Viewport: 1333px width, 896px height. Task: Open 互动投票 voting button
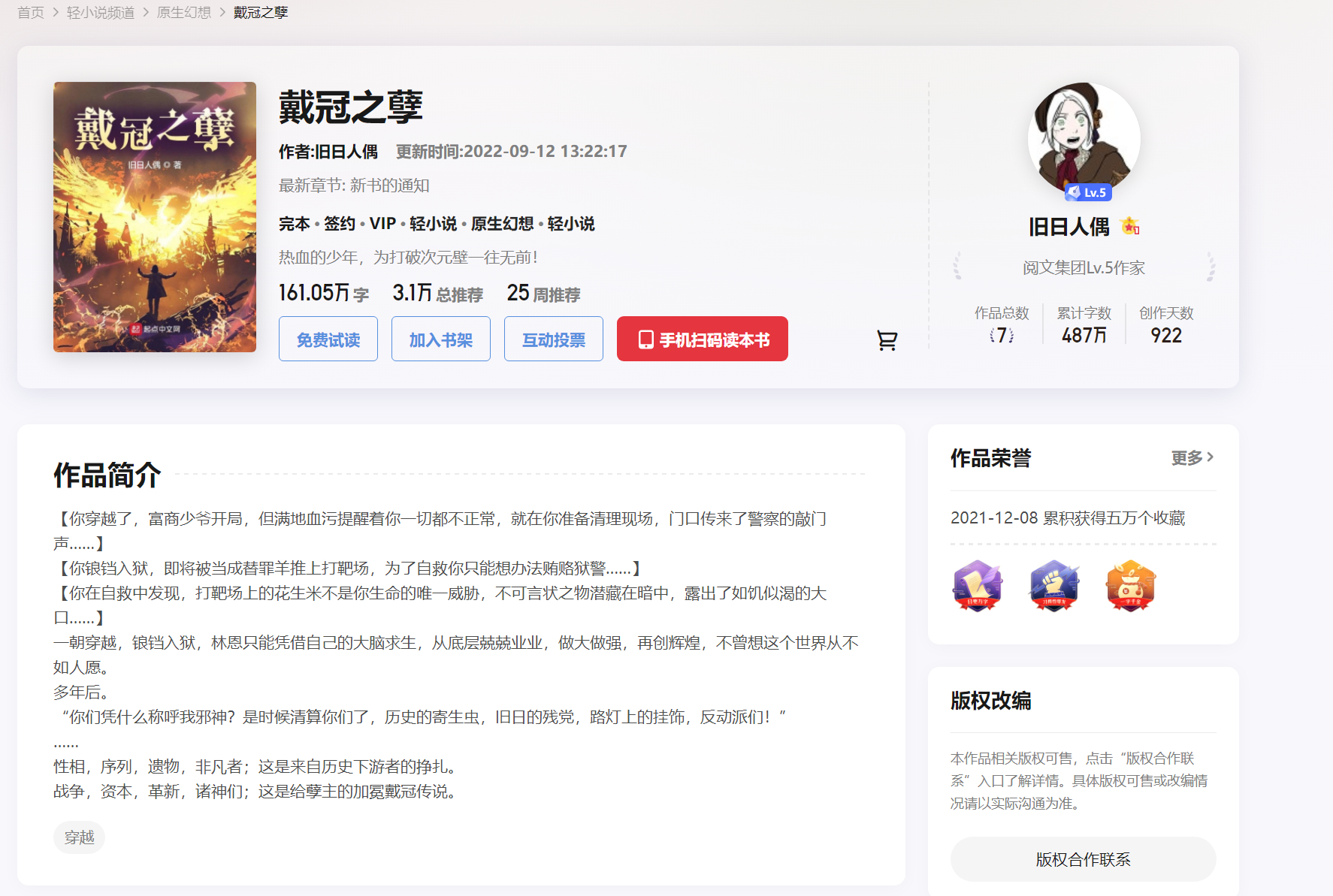[554, 339]
